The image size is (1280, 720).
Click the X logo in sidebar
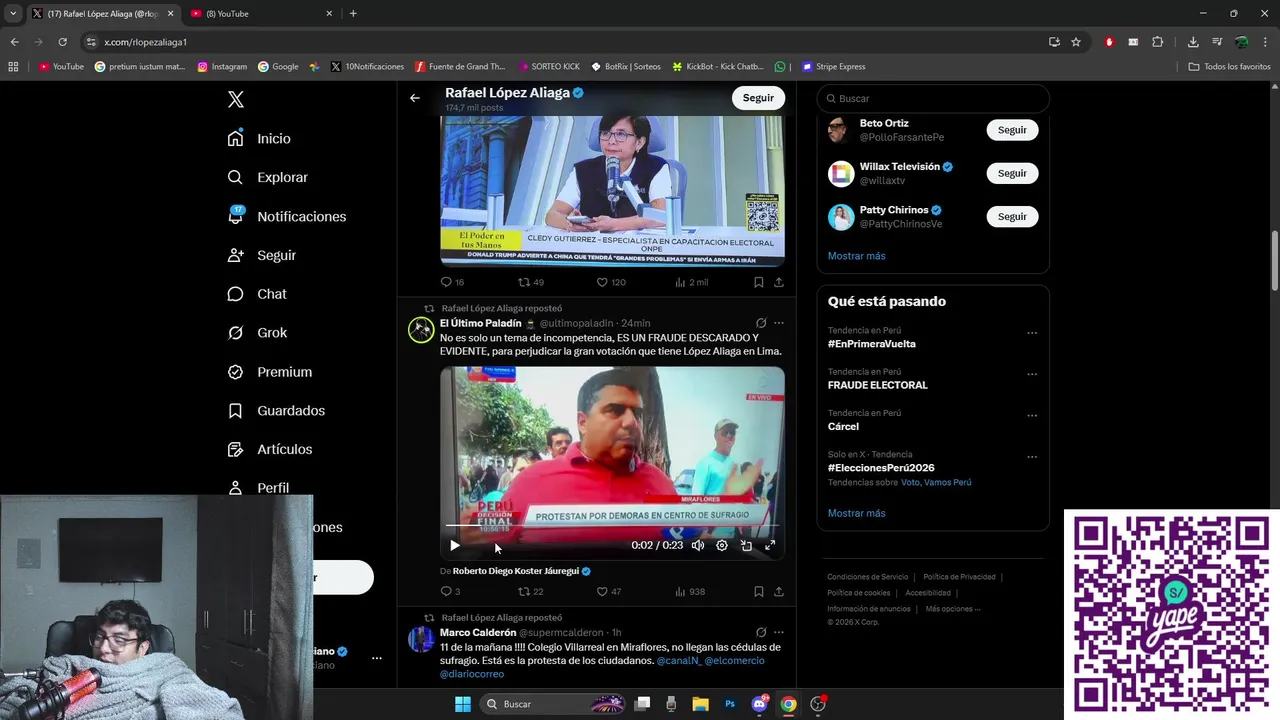[x=235, y=99]
